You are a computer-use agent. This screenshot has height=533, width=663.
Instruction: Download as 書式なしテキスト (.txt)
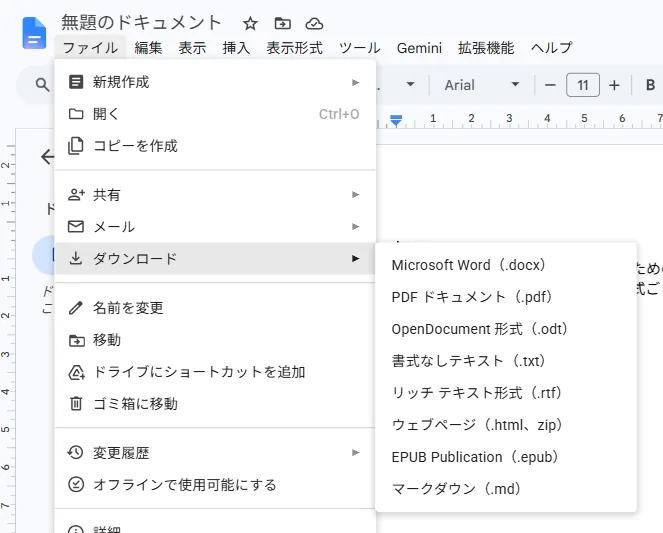coord(506,361)
